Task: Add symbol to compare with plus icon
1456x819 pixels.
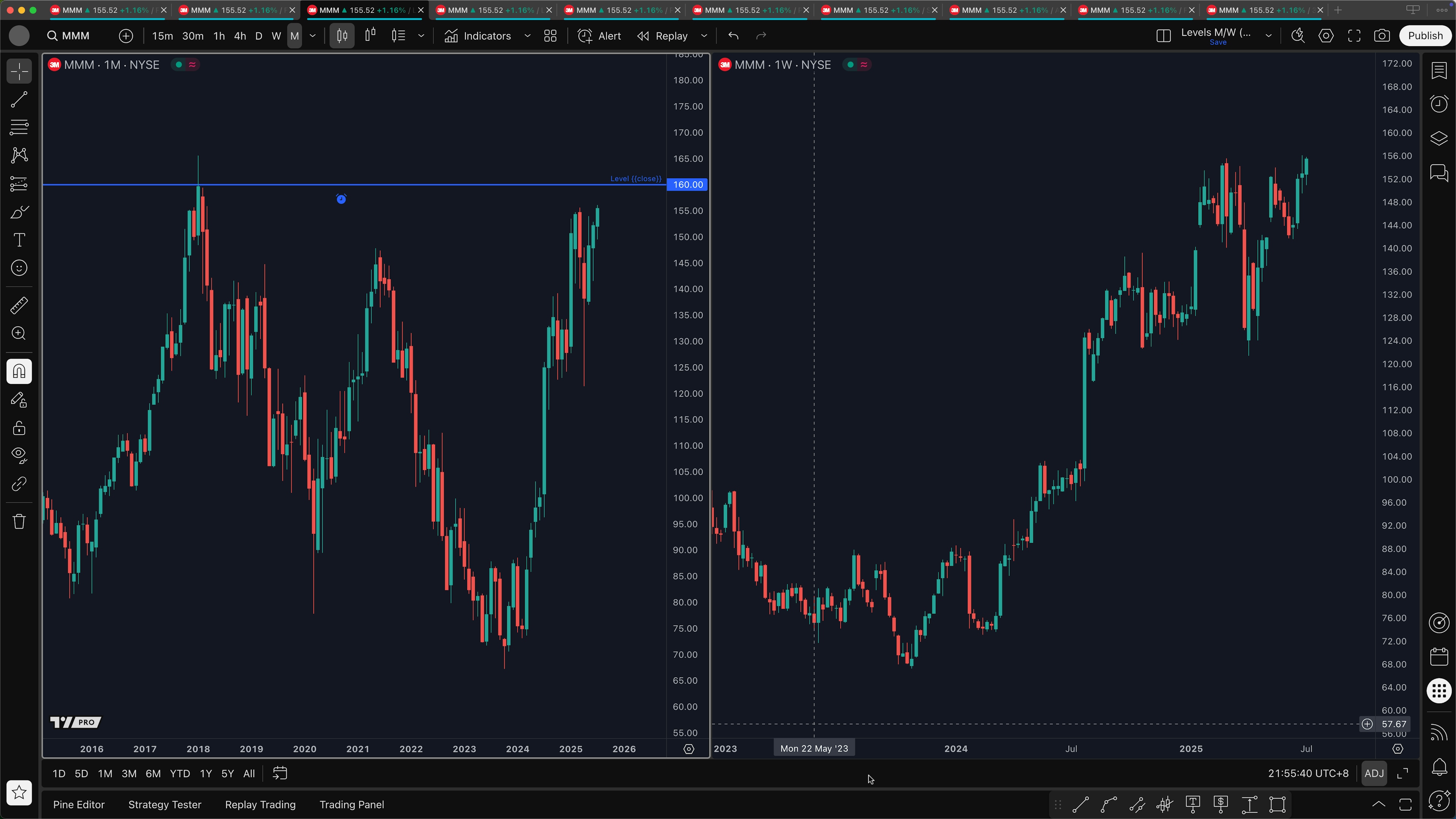Action: pyautogui.click(x=126, y=36)
